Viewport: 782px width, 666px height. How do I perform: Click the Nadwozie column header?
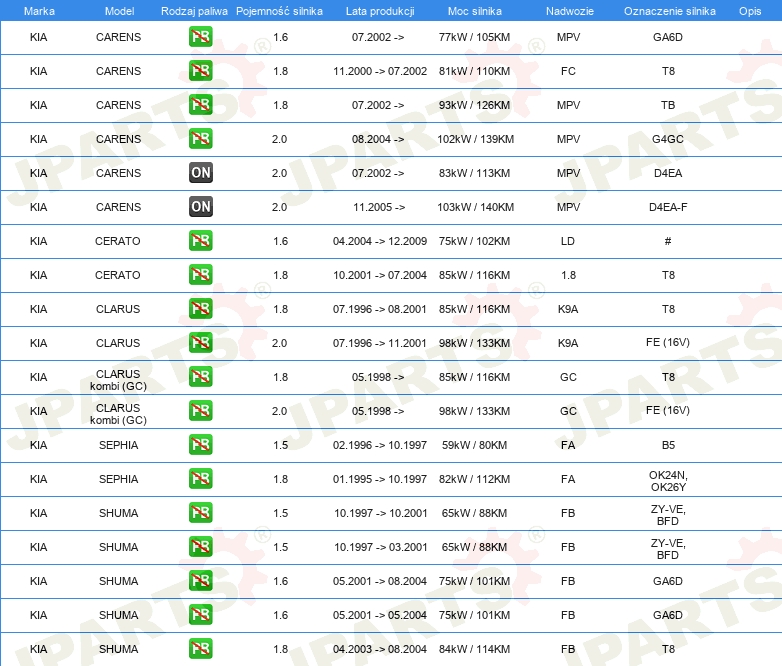click(x=570, y=11)
